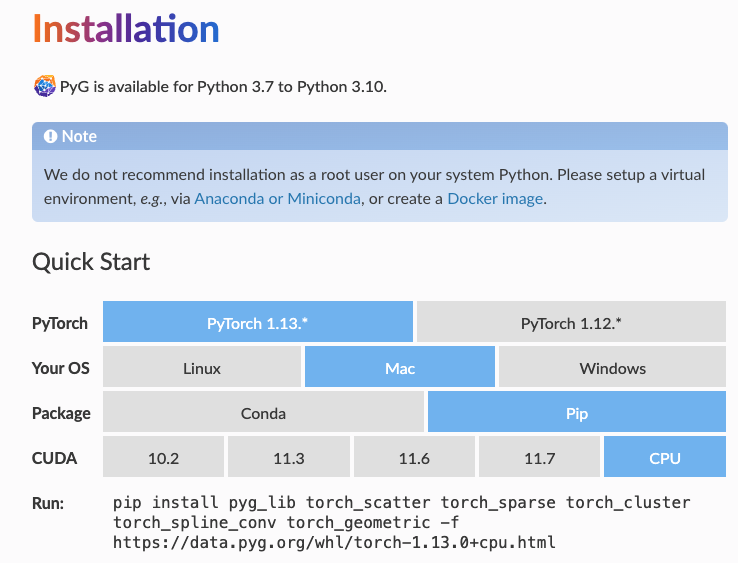Select PyTorch 1.12.* option

point(571,322)
